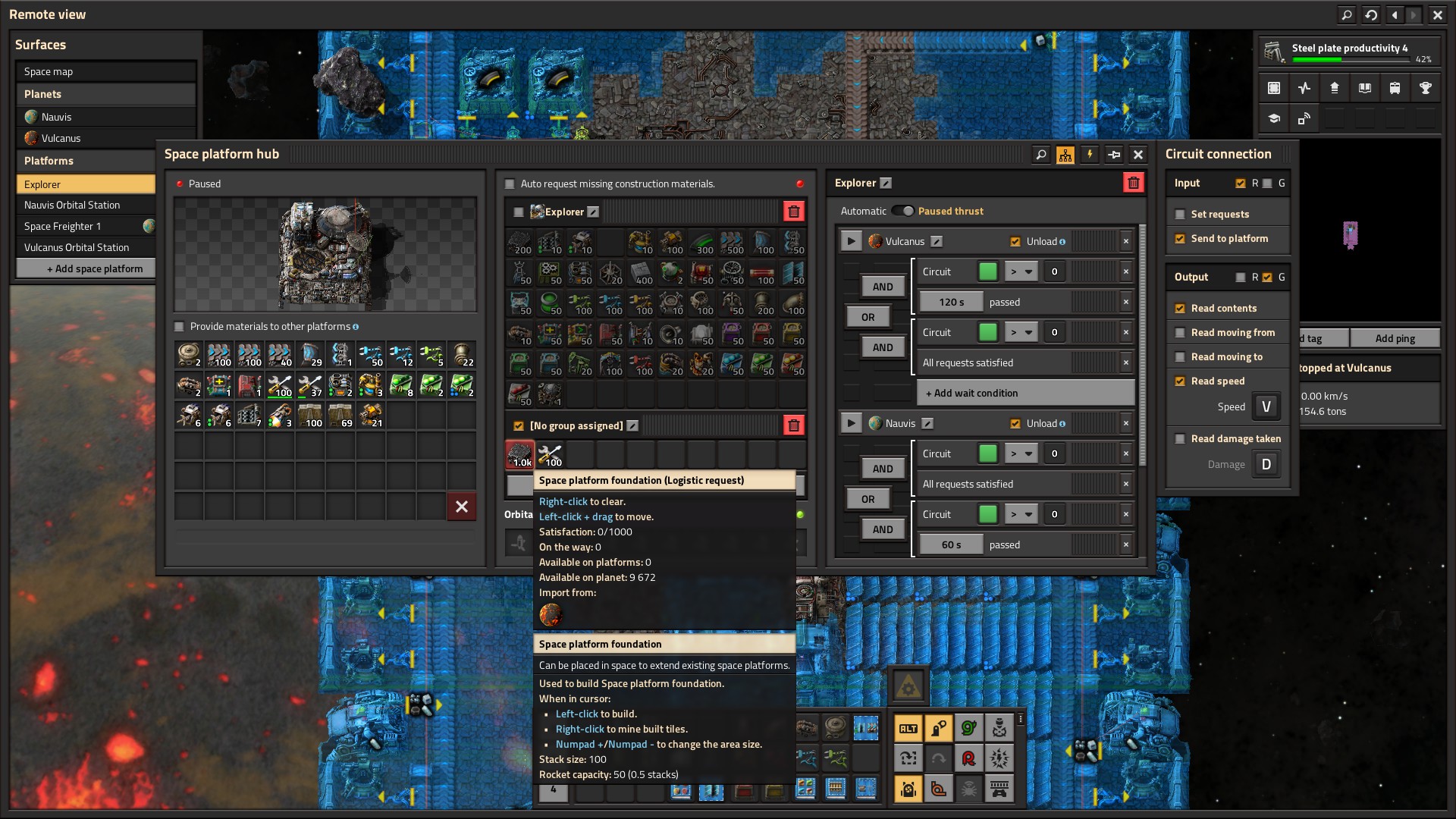Delete the Explorer schedule with the red trash icon
This screenshot has width=1456, height=819.
(1133, 183)
